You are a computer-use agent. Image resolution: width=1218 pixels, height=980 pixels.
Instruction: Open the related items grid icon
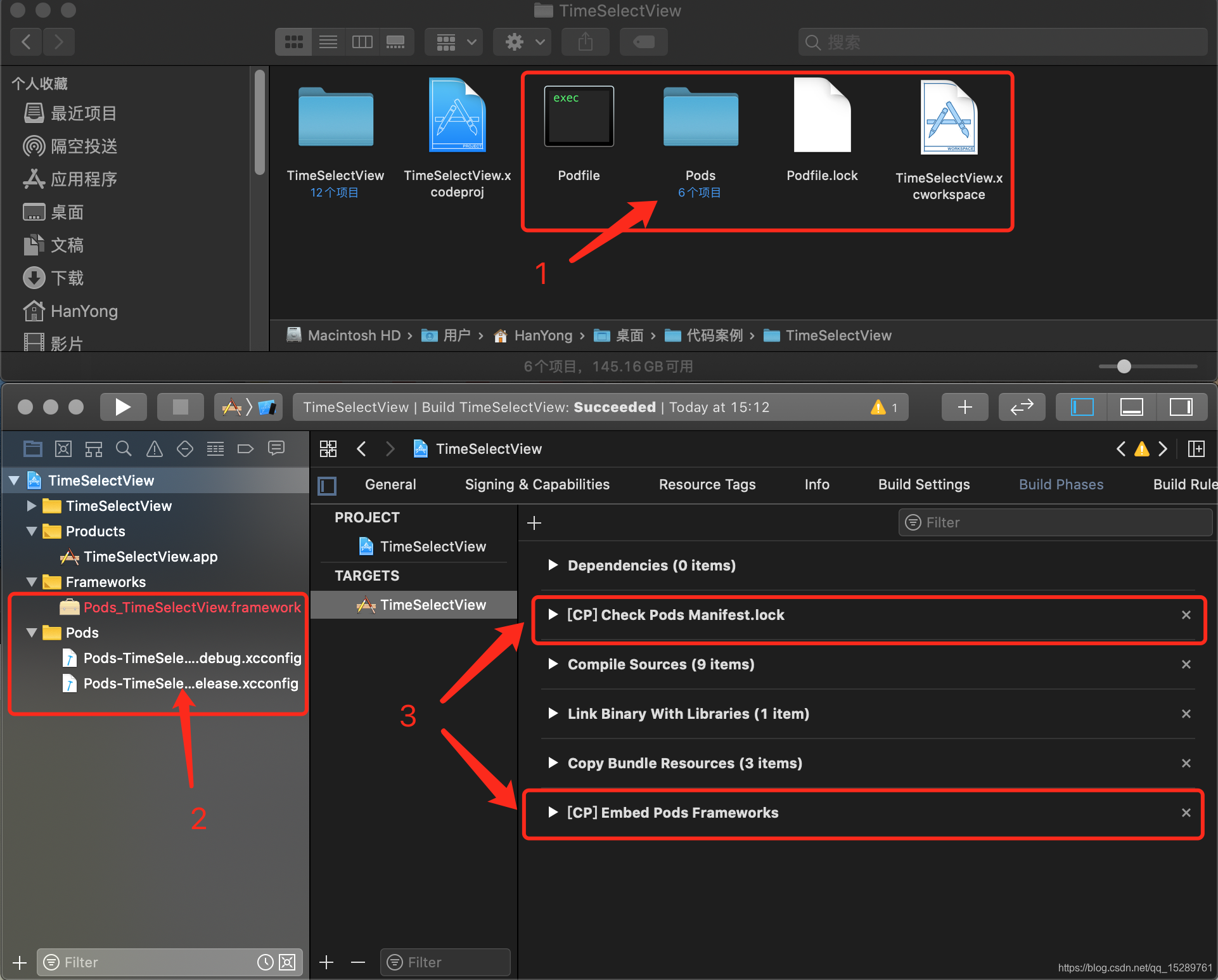pos(328,449)
